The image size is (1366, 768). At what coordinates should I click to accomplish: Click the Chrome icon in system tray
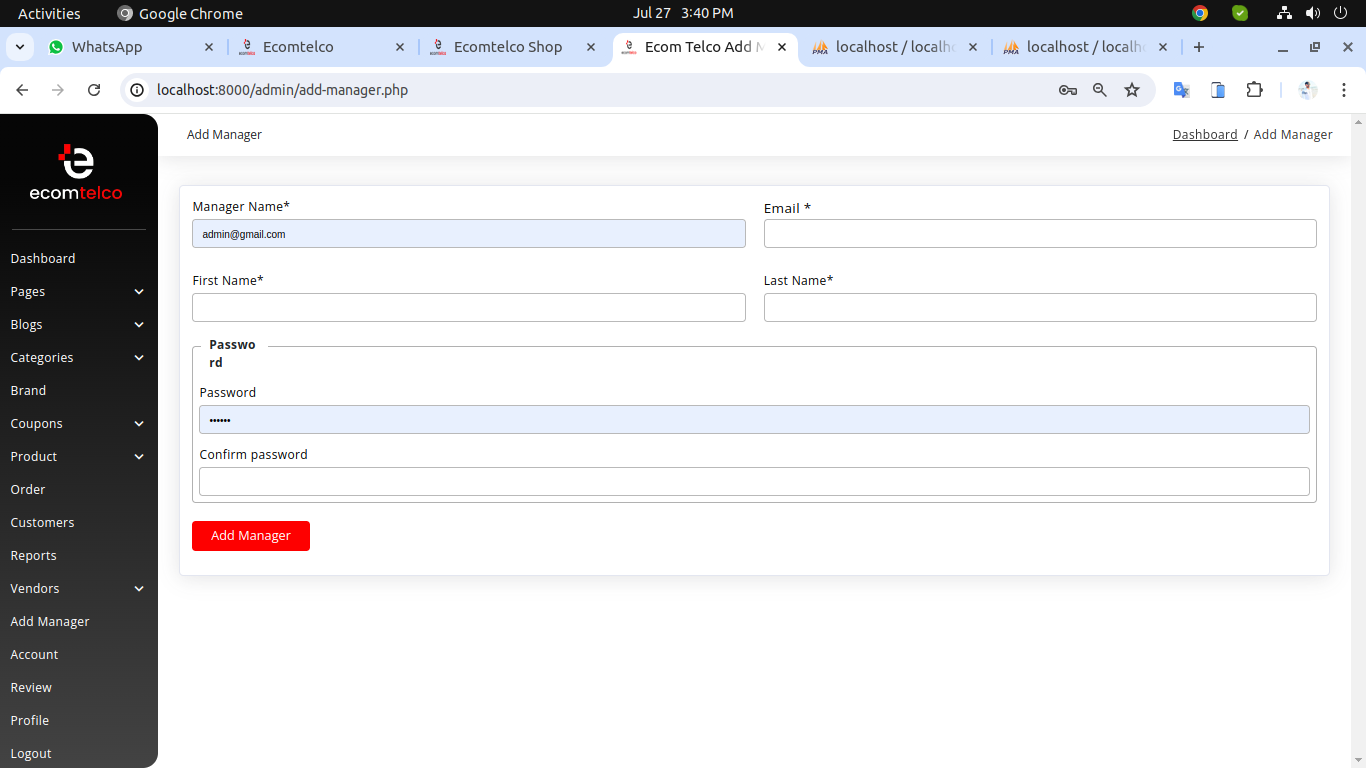(x=1200, y=13)
